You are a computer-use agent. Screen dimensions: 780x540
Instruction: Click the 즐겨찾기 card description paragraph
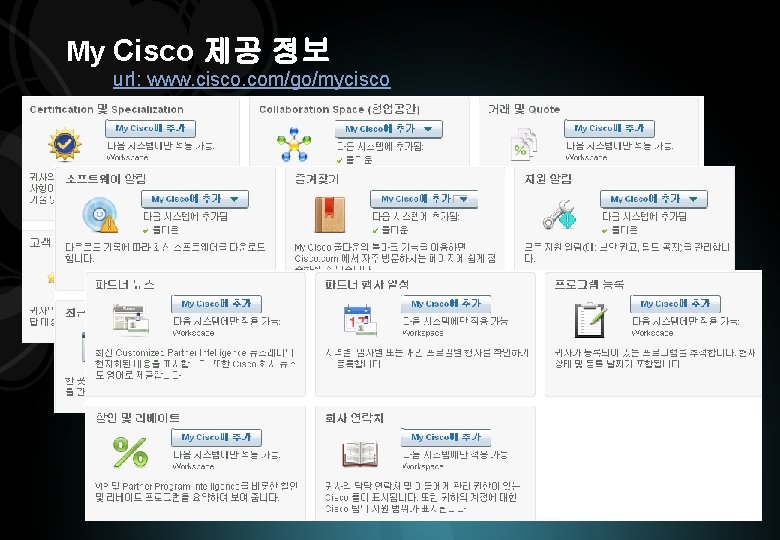coord(395,256)
